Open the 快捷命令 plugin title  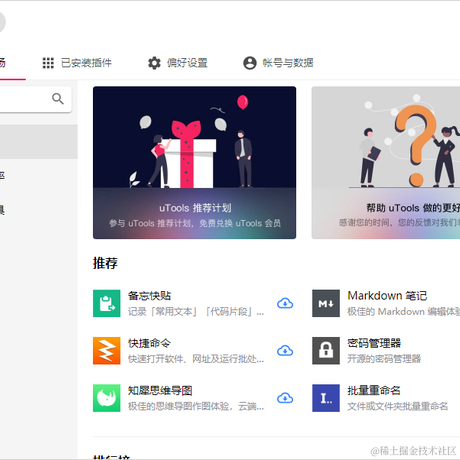click(149, 343)
